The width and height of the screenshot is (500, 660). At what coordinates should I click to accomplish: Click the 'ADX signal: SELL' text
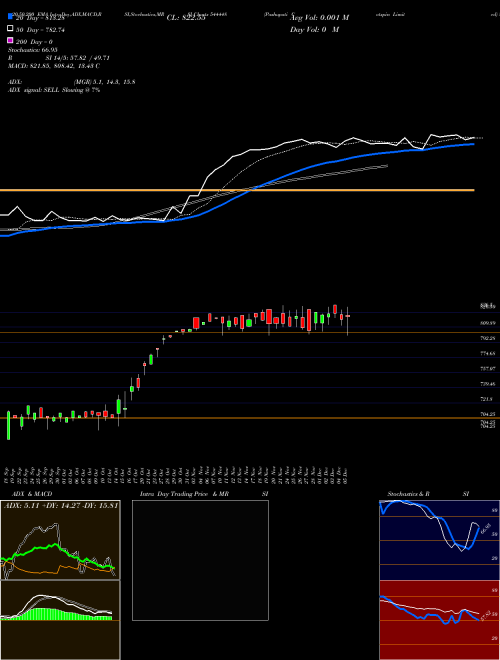pyautogui.click(x=54, y=90)
